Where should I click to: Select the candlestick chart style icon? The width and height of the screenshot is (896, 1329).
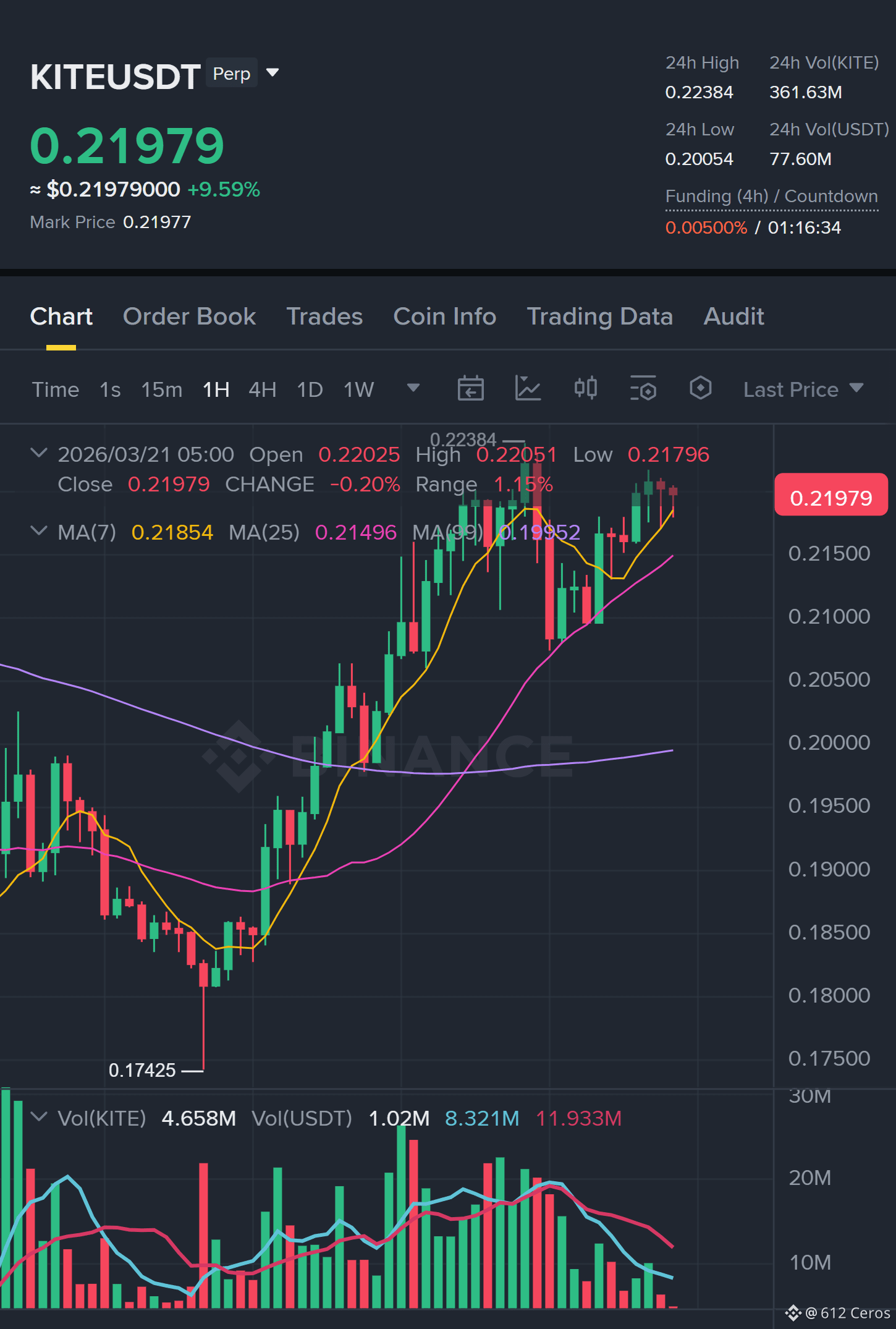point(585,388)
